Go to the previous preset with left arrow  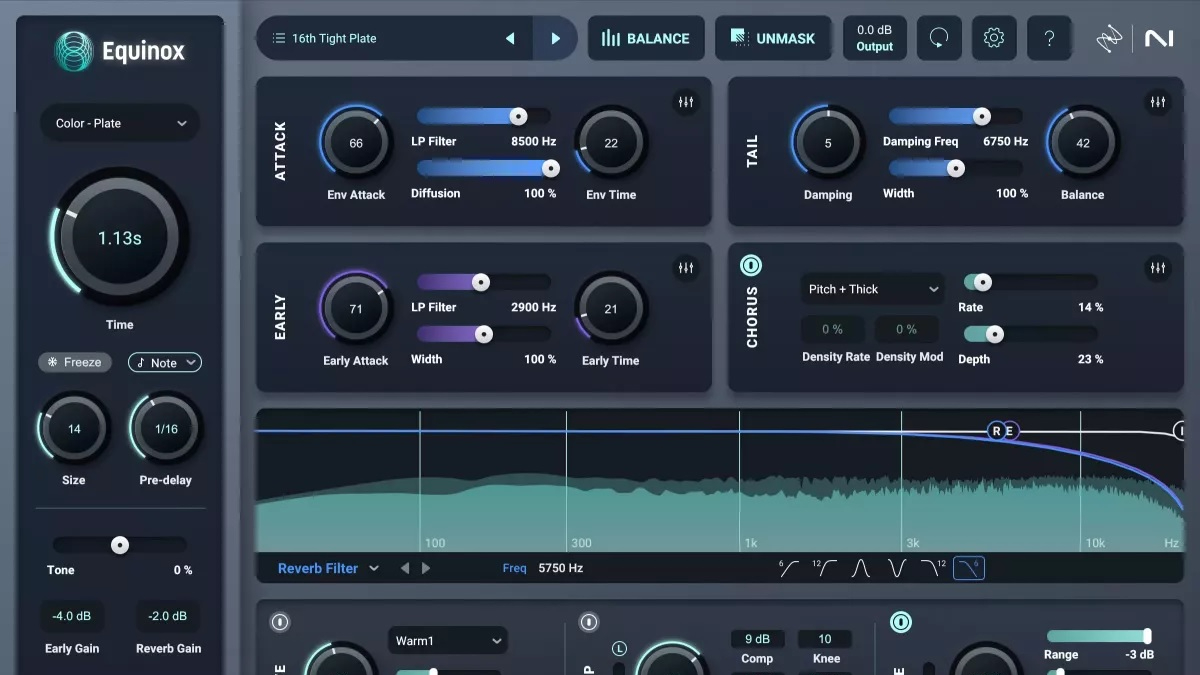click(510, 38)
